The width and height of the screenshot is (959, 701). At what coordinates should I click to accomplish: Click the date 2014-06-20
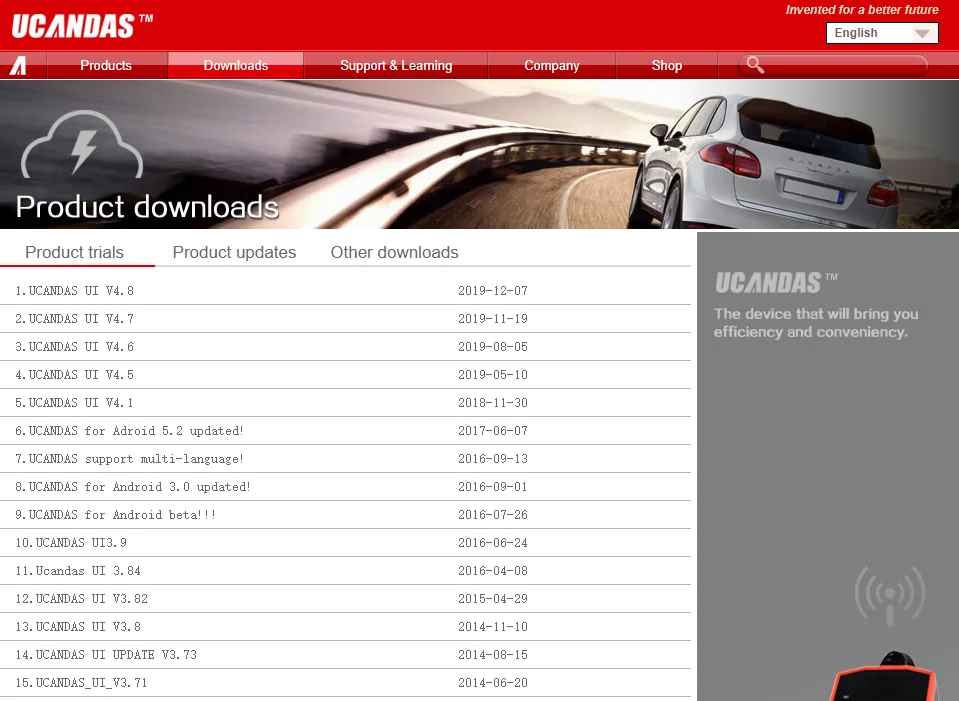[x=493, y=683]
